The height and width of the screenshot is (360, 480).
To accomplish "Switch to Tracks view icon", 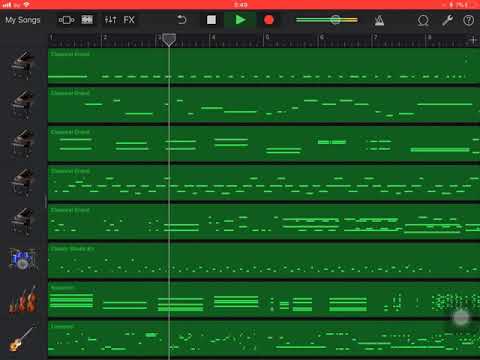I will 87,20.
